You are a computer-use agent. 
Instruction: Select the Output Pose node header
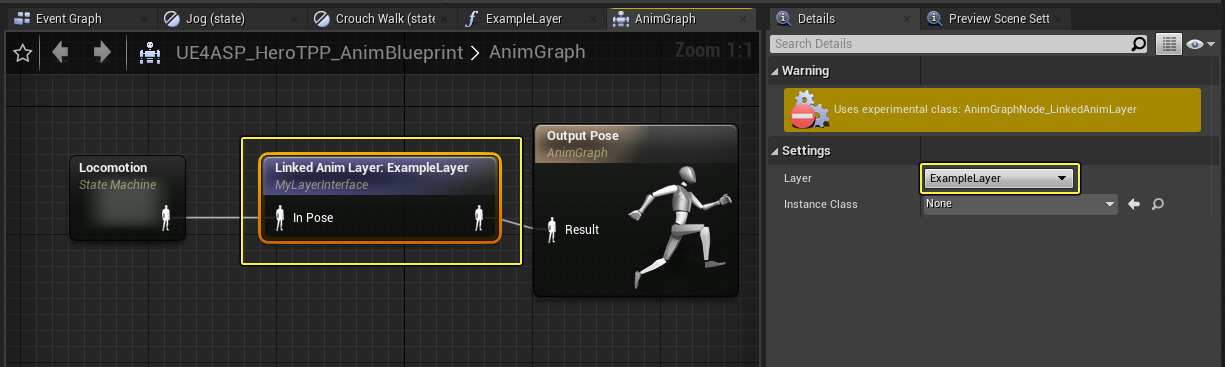coord(636,143)
